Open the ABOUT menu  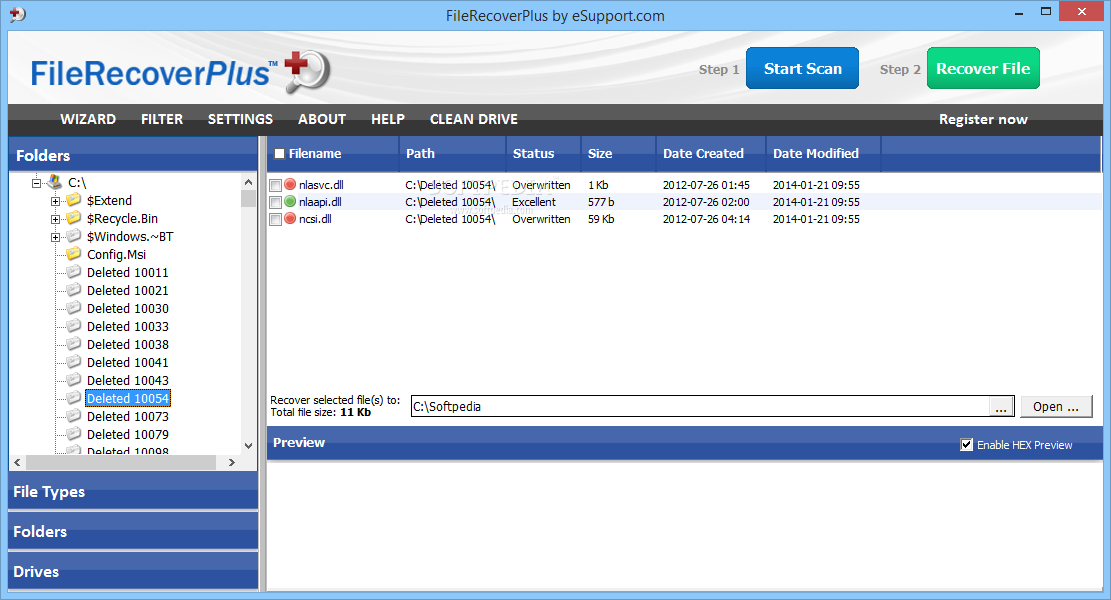[x=322, y=119]
